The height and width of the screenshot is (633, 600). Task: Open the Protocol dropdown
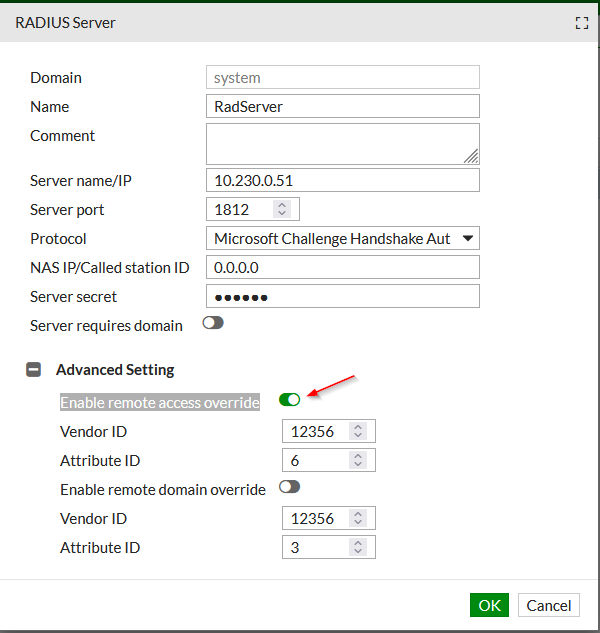[342, 239]
